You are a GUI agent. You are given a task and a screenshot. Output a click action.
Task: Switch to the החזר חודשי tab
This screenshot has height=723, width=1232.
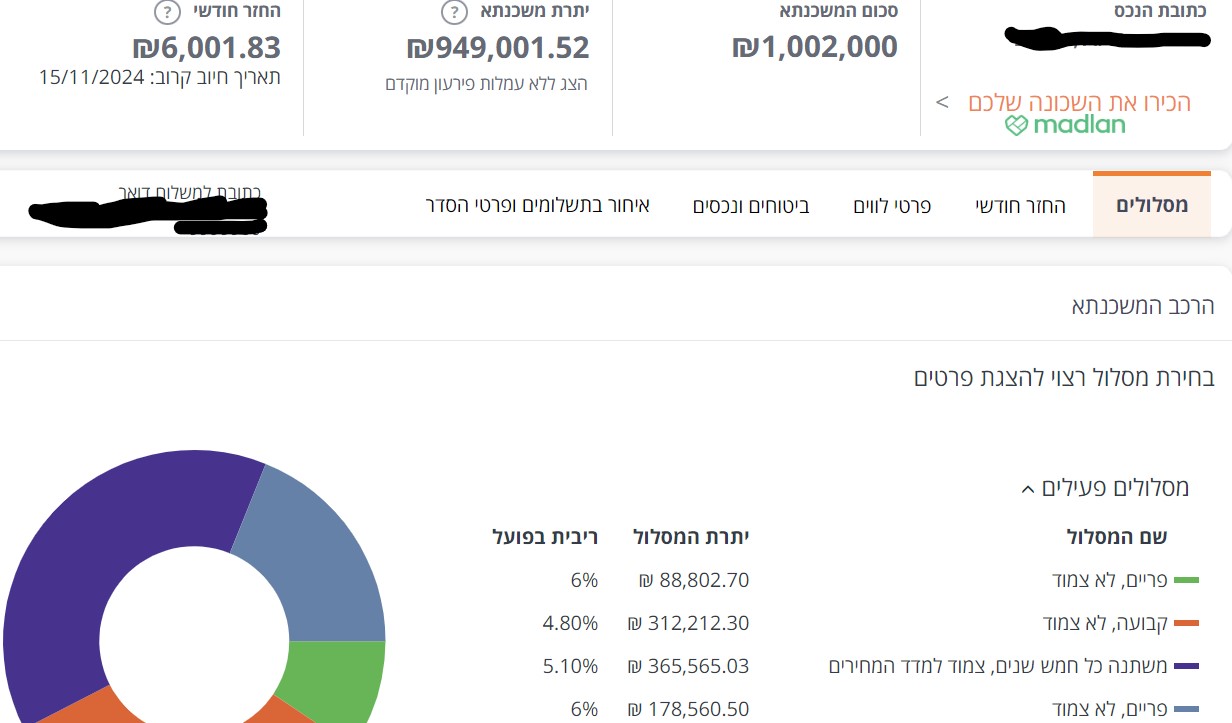[x=1021, y=206]
